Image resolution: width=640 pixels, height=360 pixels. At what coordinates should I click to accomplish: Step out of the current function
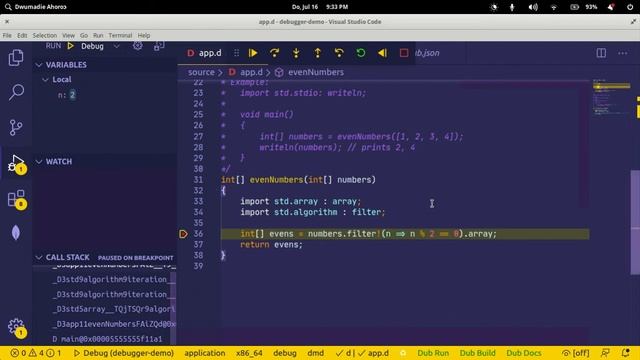pos(317,53)
